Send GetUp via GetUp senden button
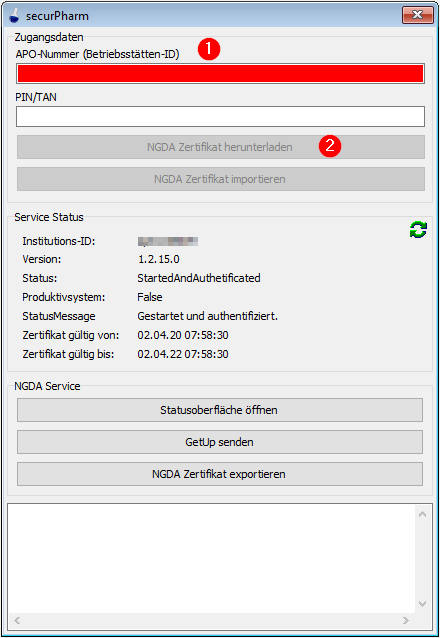Screen dimensions: 440x638 click(x=220, y=442)
